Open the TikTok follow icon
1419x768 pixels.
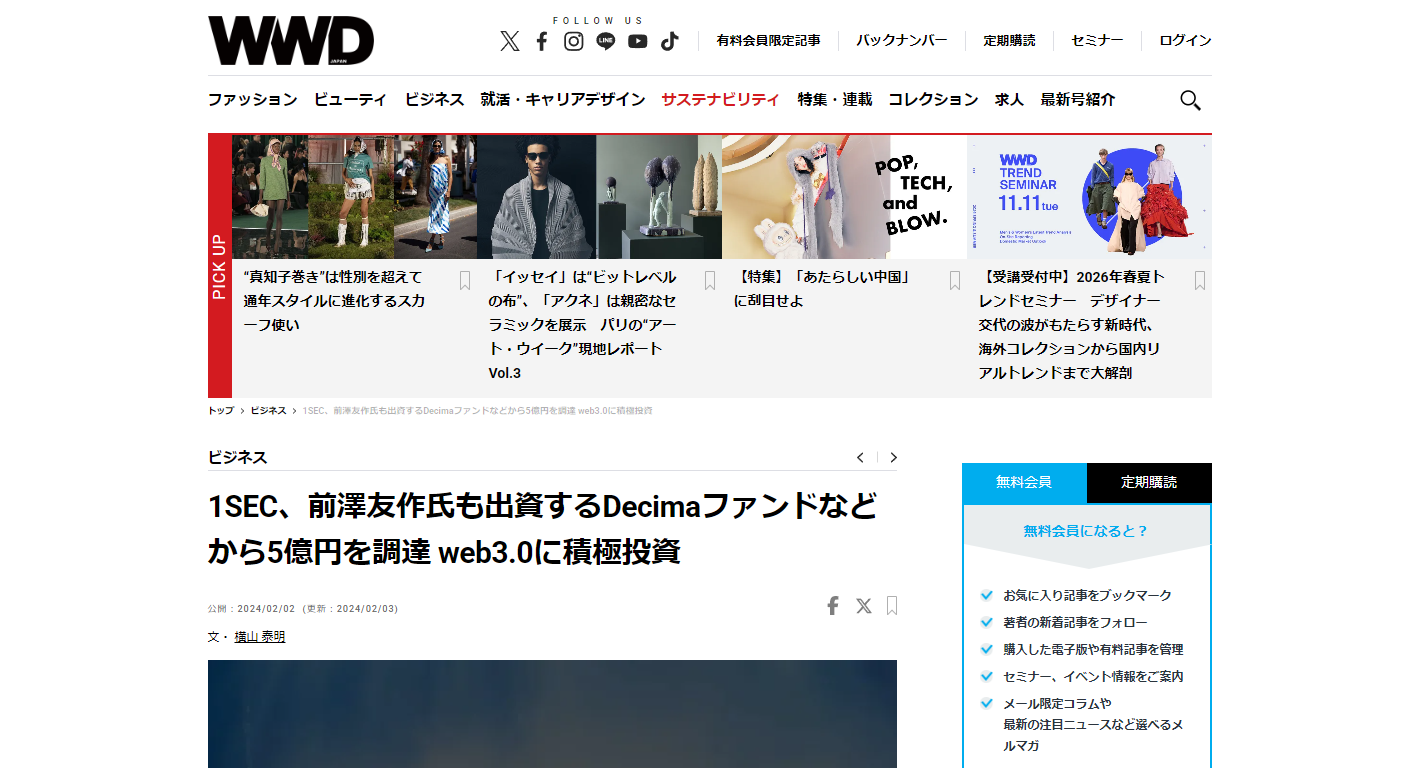pos(669,41)
